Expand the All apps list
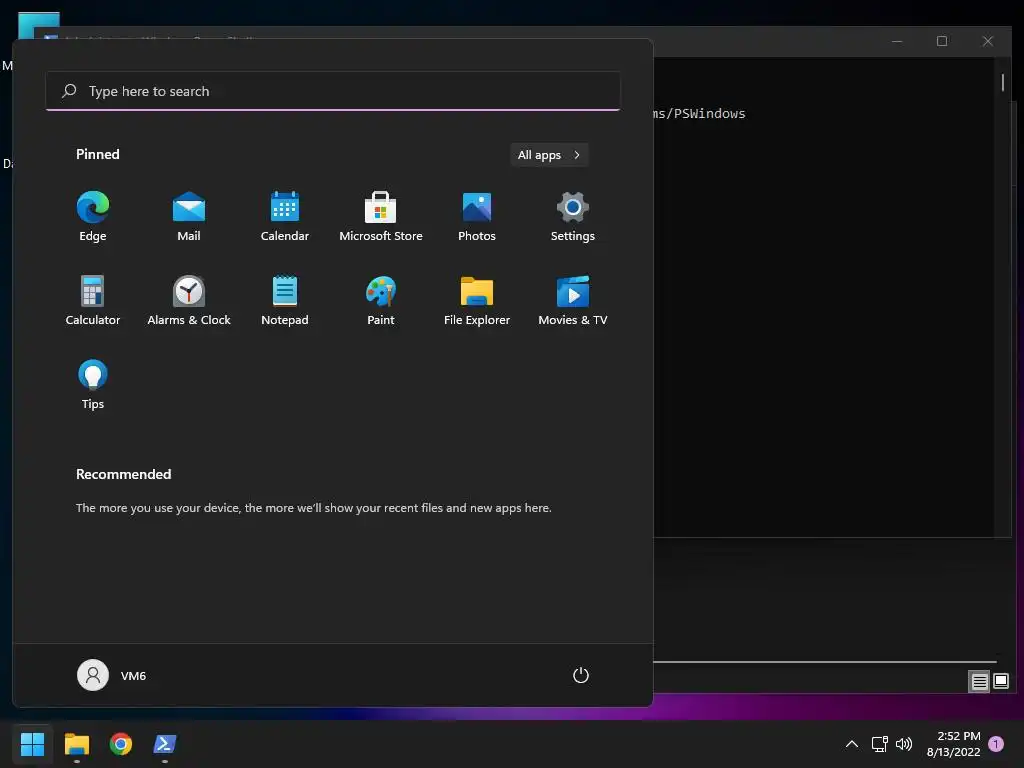The image size is (1024, 768). click(x=549, y=155)
